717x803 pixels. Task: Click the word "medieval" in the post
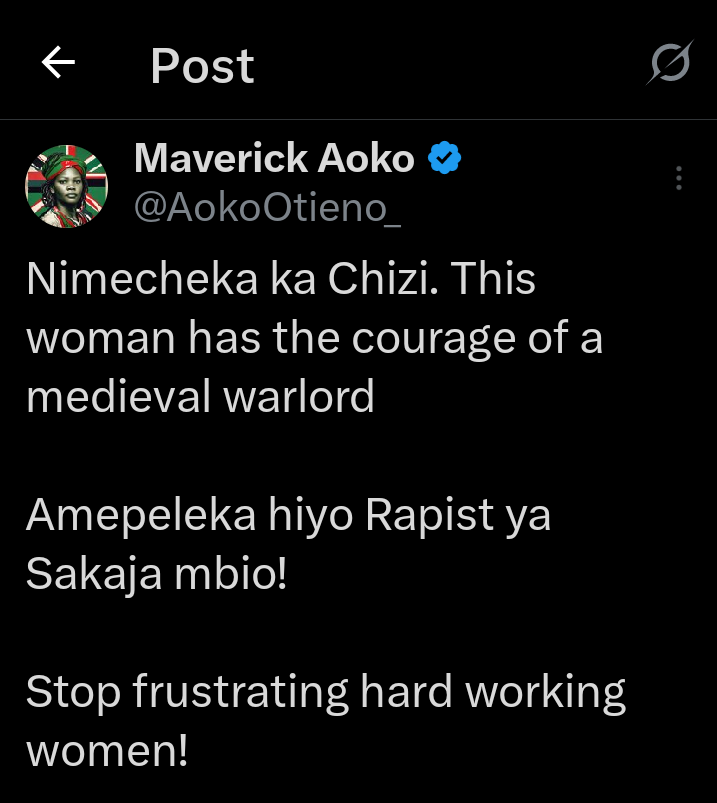[x=116, y=397]
